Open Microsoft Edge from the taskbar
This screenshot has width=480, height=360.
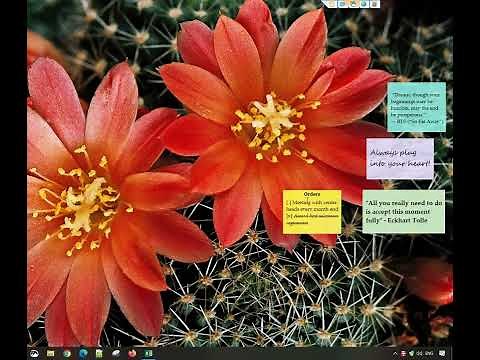[83, 353]
